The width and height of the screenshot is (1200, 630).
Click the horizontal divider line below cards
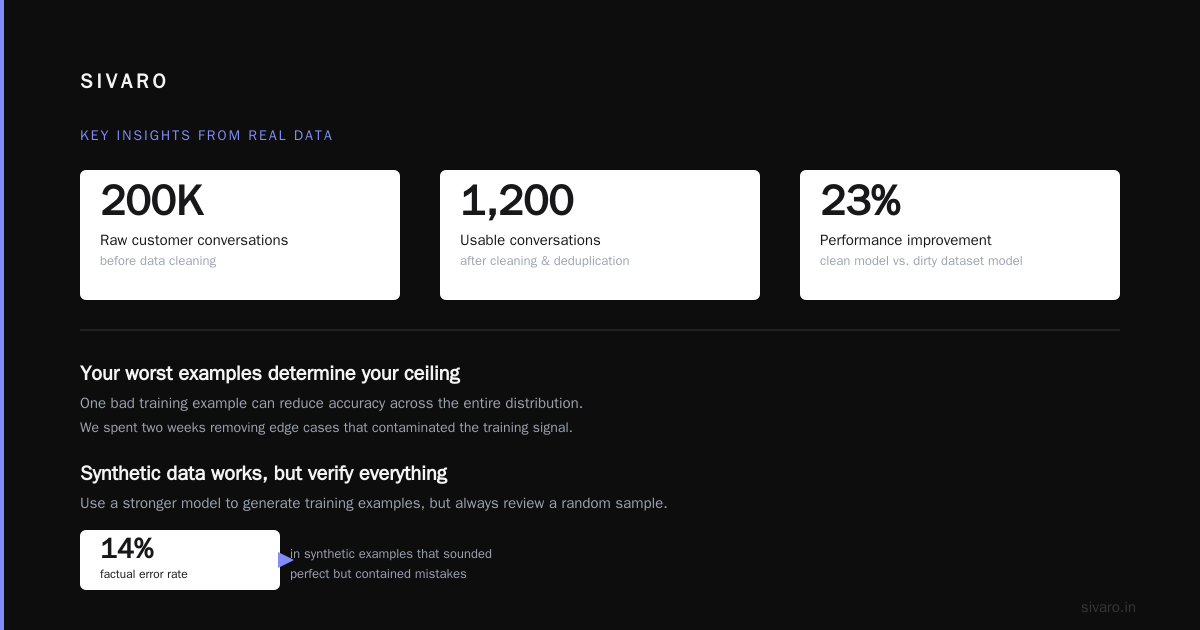coord(600,330)
